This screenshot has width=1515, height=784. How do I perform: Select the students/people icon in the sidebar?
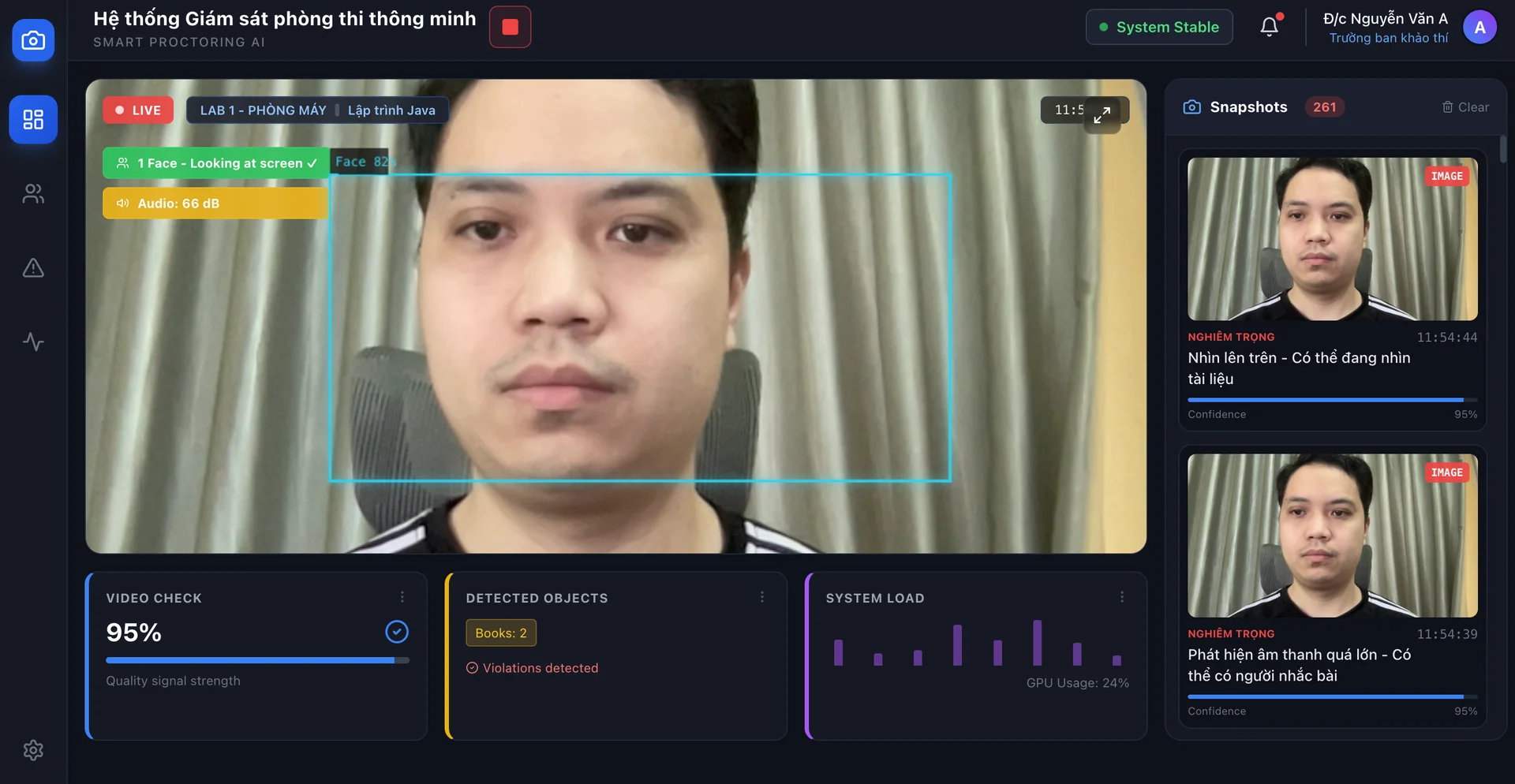click(x=32, y=193)
